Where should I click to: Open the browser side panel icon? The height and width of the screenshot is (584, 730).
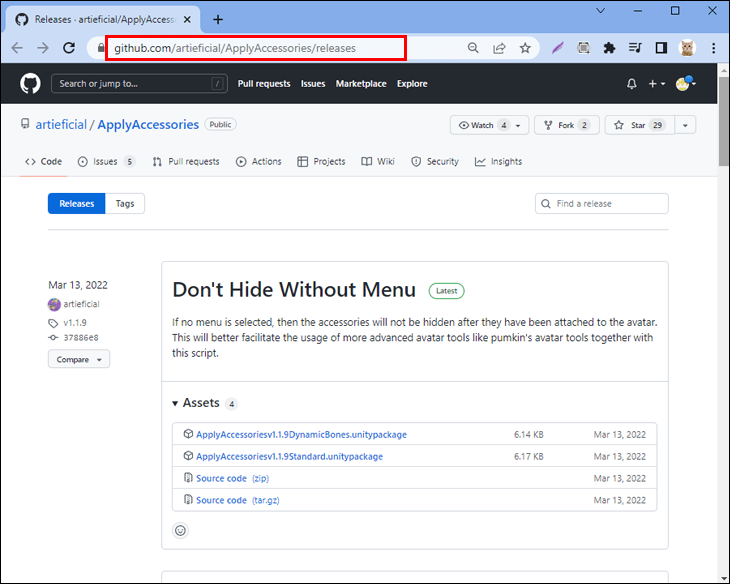661,47
